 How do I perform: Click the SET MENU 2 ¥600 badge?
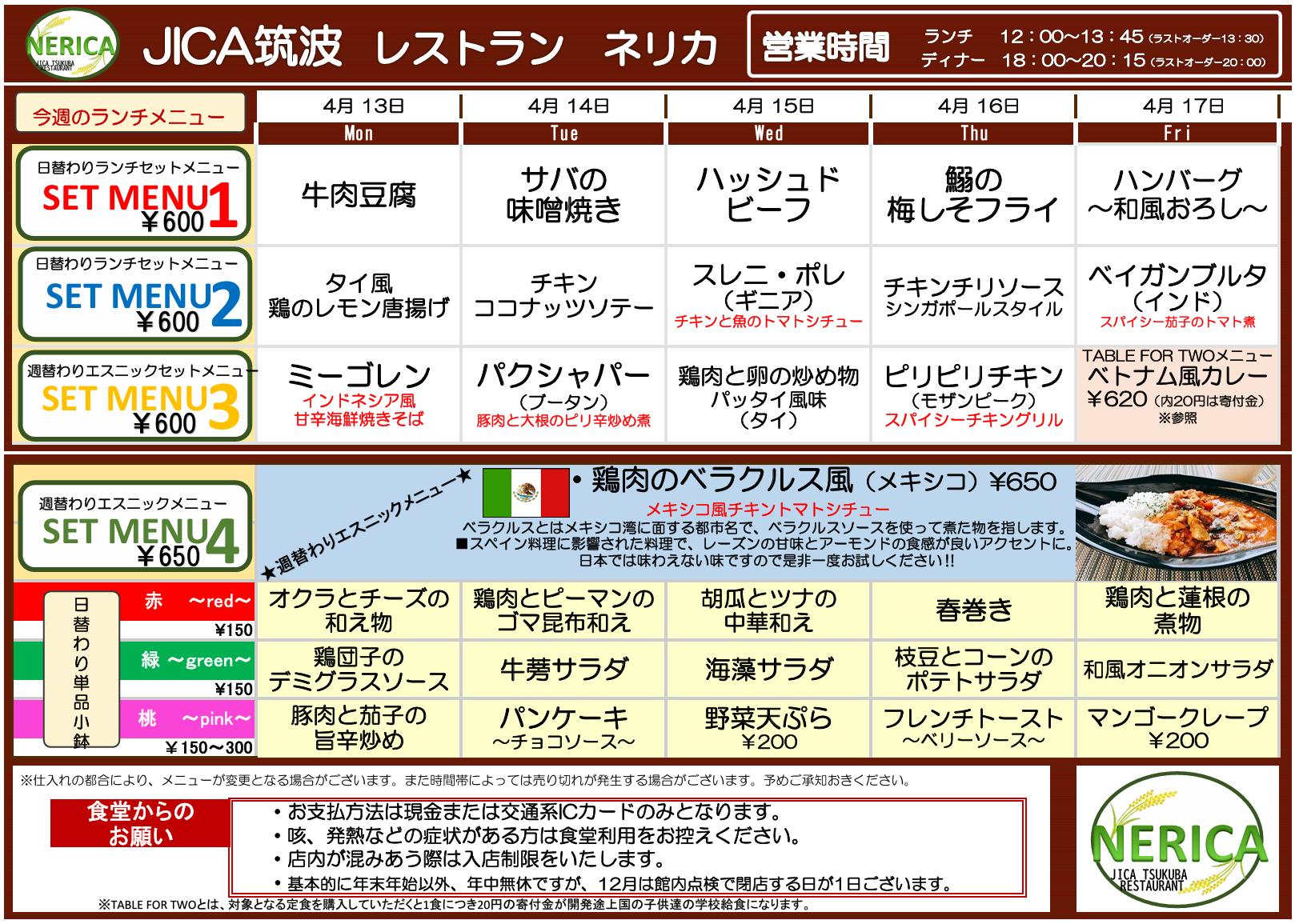click(135, 294)
